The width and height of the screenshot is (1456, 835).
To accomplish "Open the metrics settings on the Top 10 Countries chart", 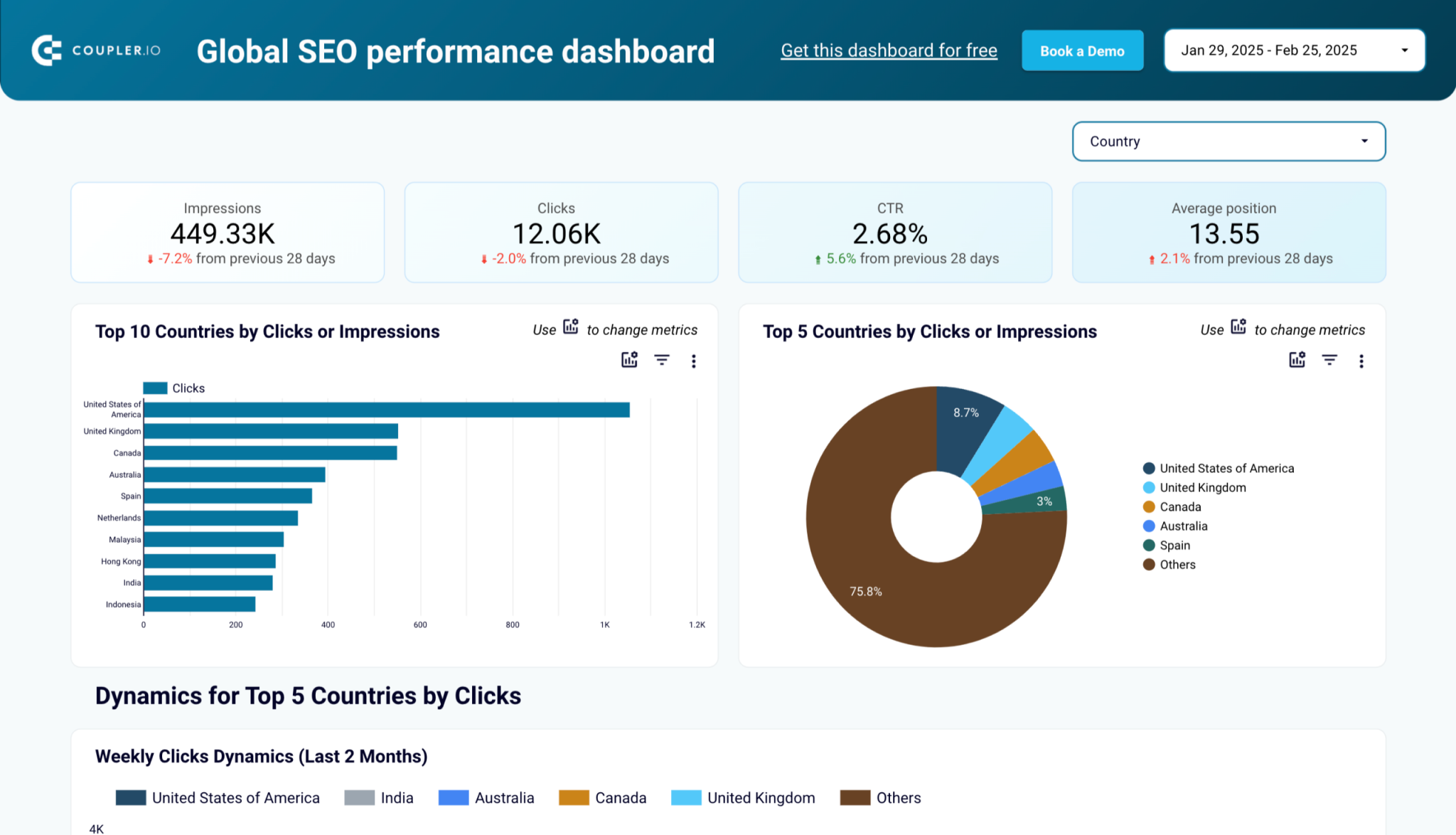I will [x=628, y=361].
